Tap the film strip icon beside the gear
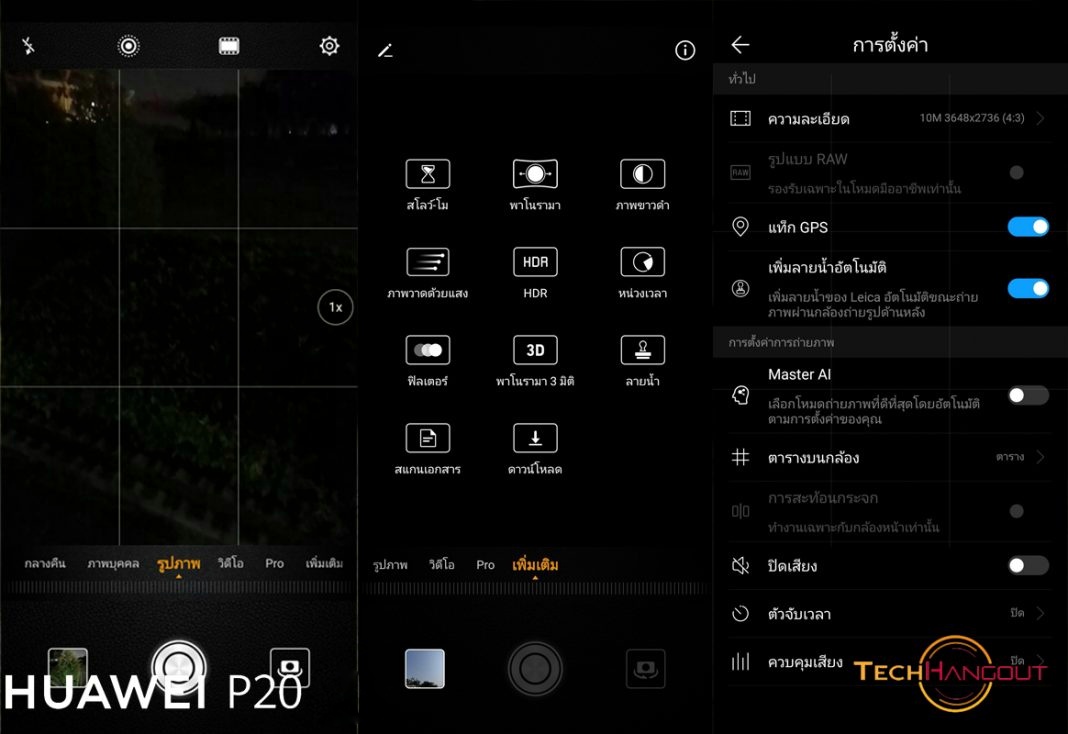The width and height of the screenshot is (1068, 734). [229, 46]
